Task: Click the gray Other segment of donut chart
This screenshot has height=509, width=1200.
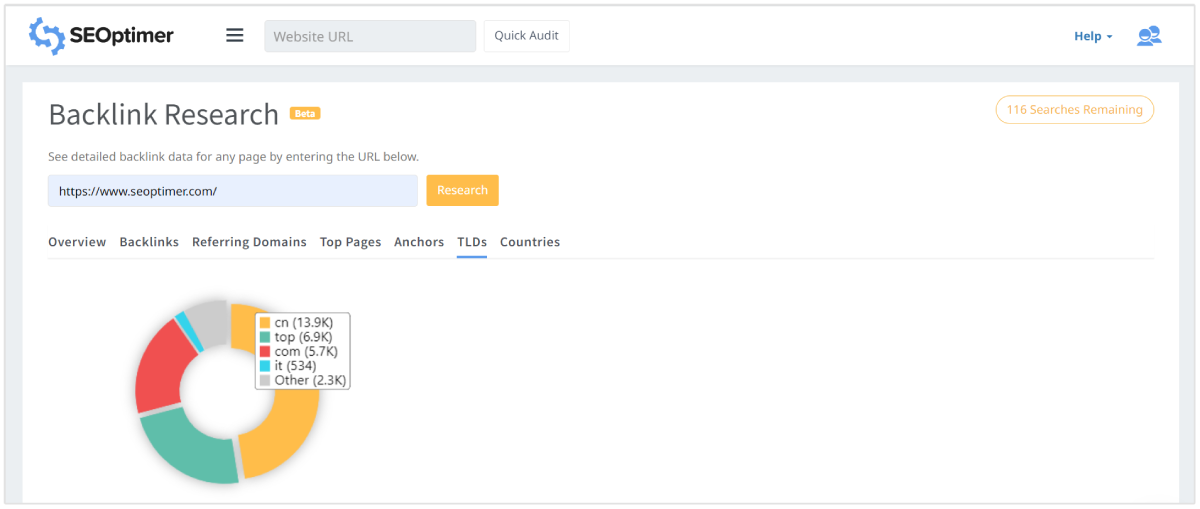Action: pos(209,316)
